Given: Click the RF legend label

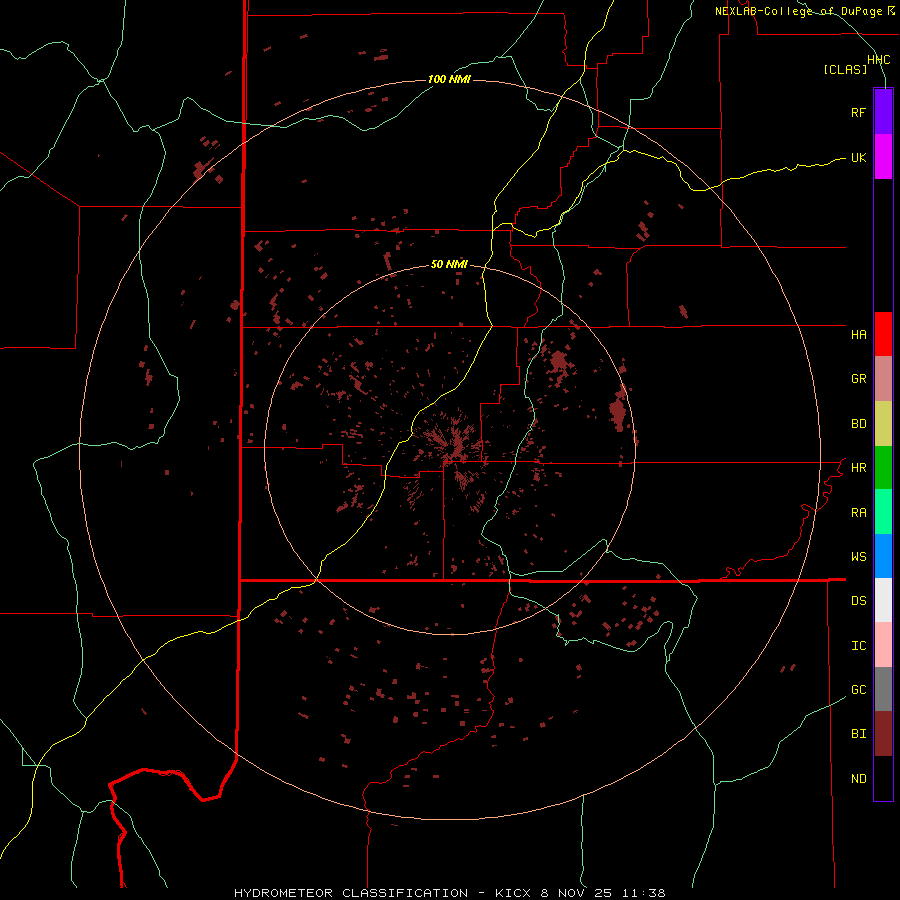Looking at the screenshot, I should tap(858, 112).
